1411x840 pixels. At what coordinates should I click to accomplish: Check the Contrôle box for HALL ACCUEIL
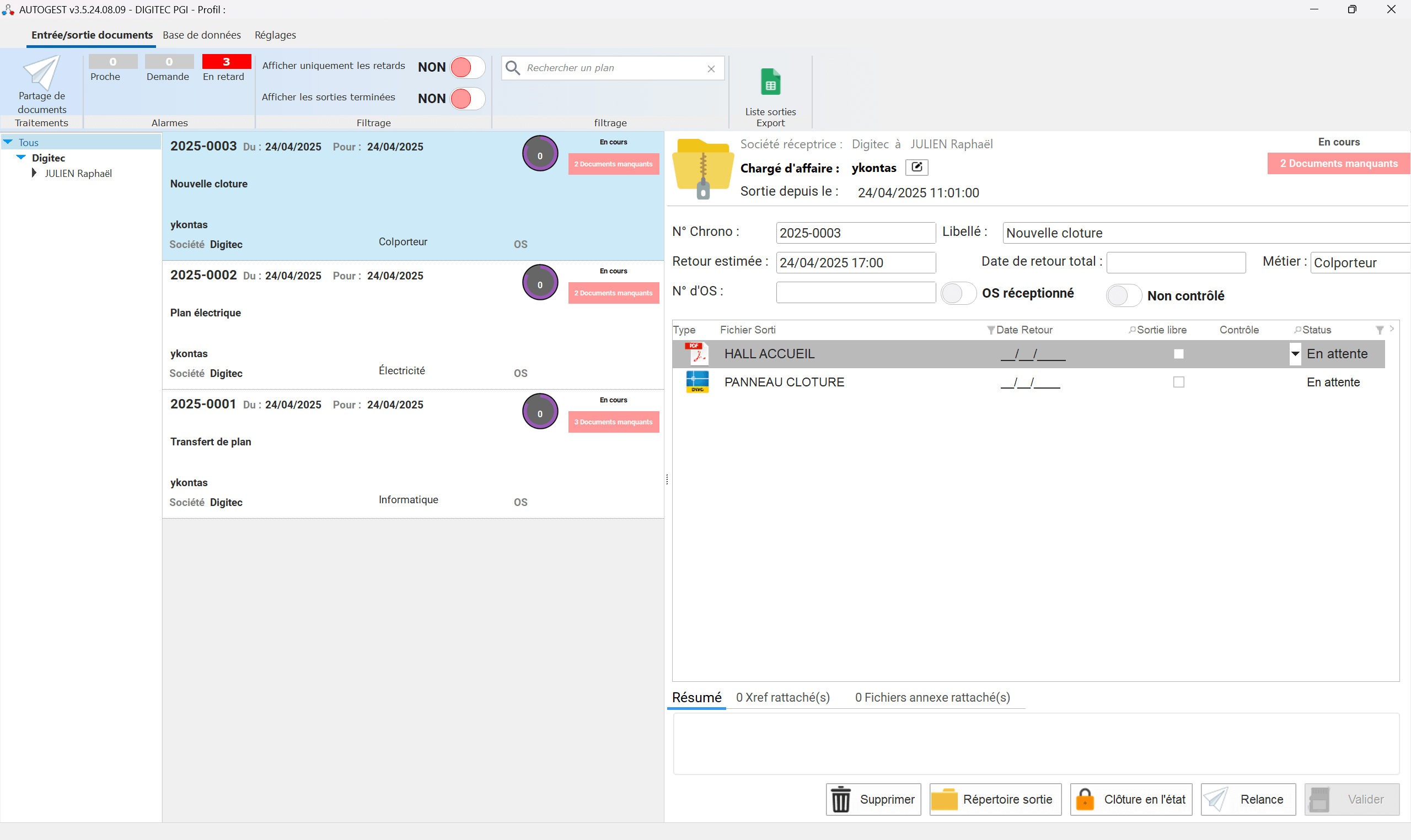[x=1179, y=353]
